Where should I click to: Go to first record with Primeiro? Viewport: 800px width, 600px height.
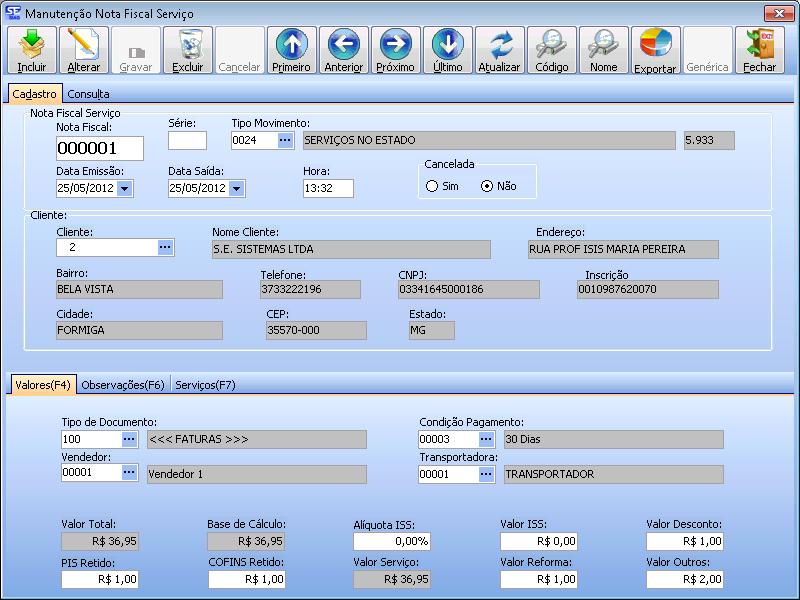291,50
